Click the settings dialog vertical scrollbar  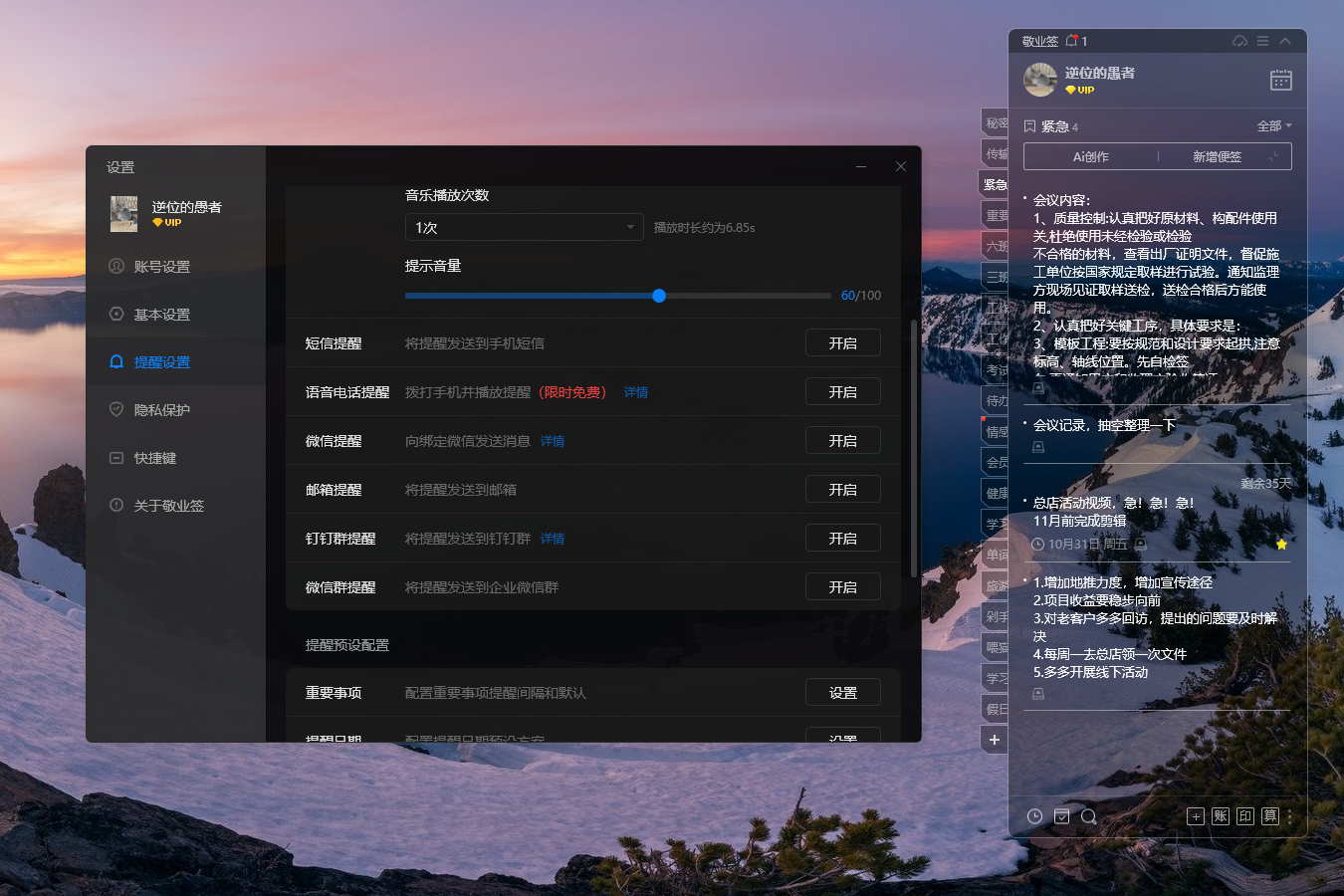point(914,448)
